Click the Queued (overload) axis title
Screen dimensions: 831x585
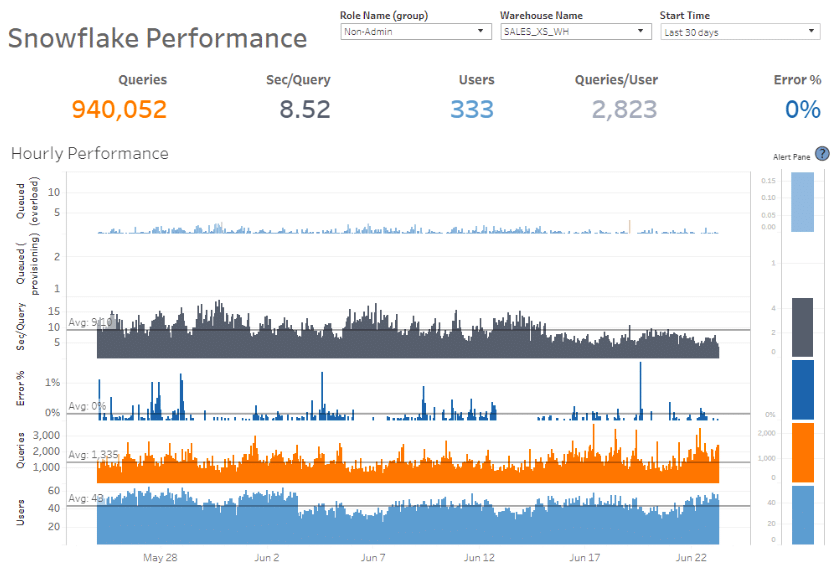tap(27, 201)
